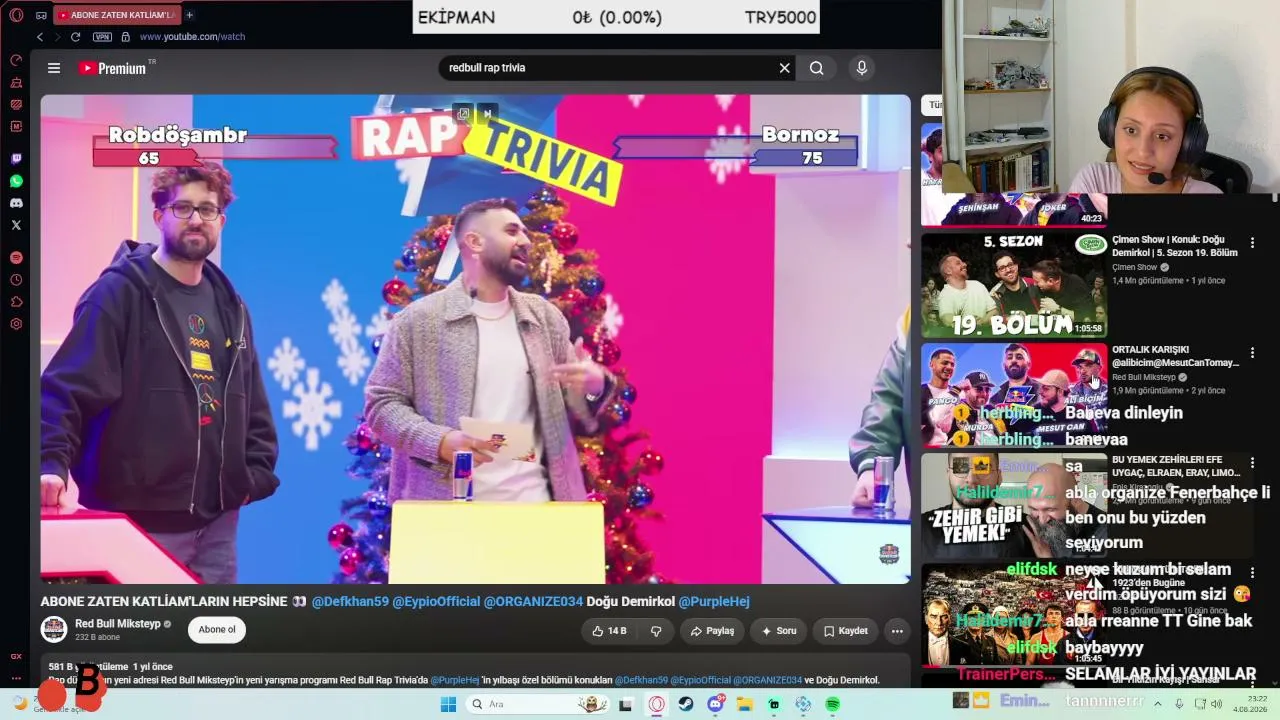This screenshot has height=720, width=1280.
Task: Subscribe with the Abone ol button
Action: (x=217, y=630)
